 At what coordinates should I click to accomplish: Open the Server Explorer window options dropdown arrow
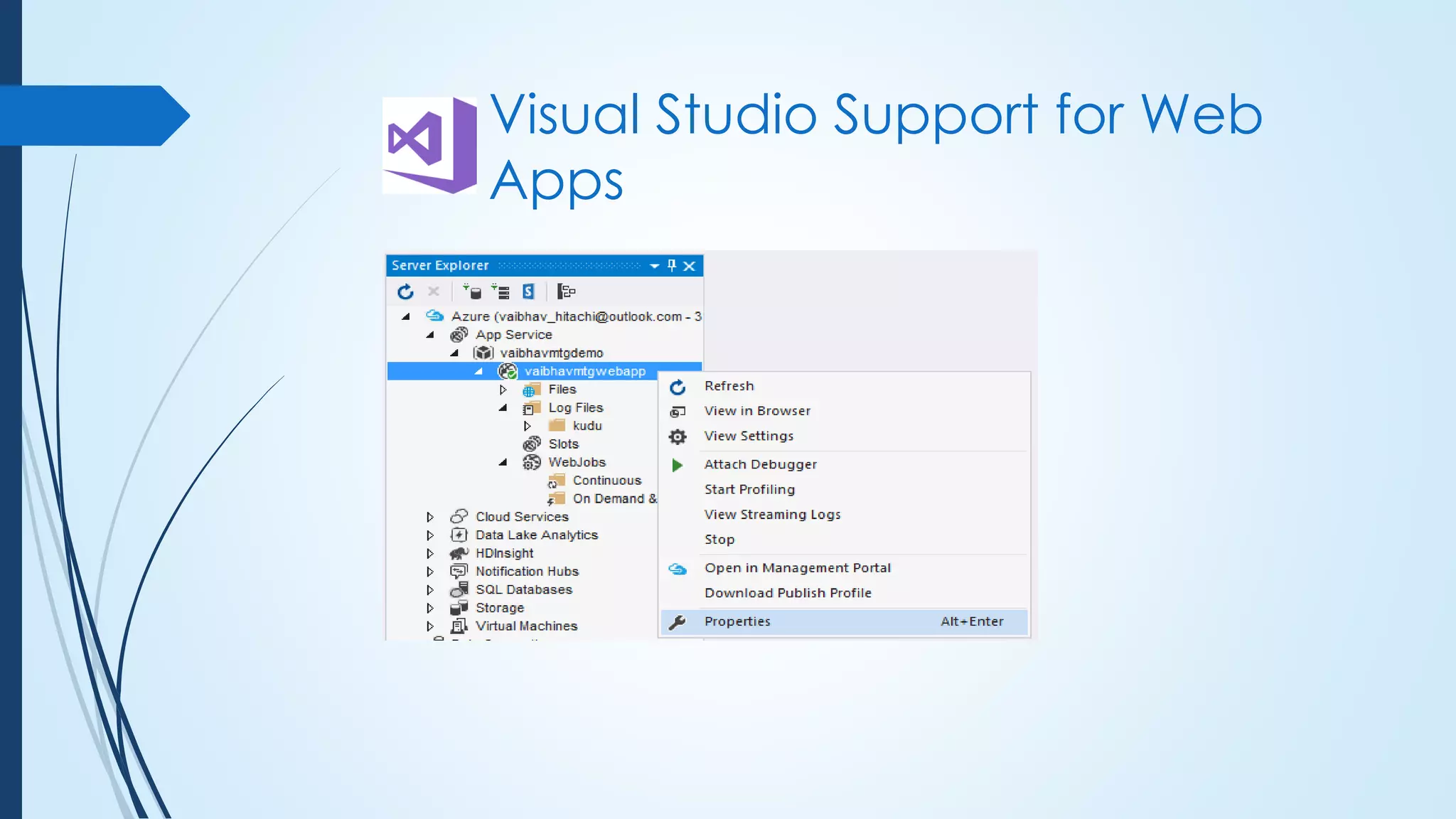(654, 266)
